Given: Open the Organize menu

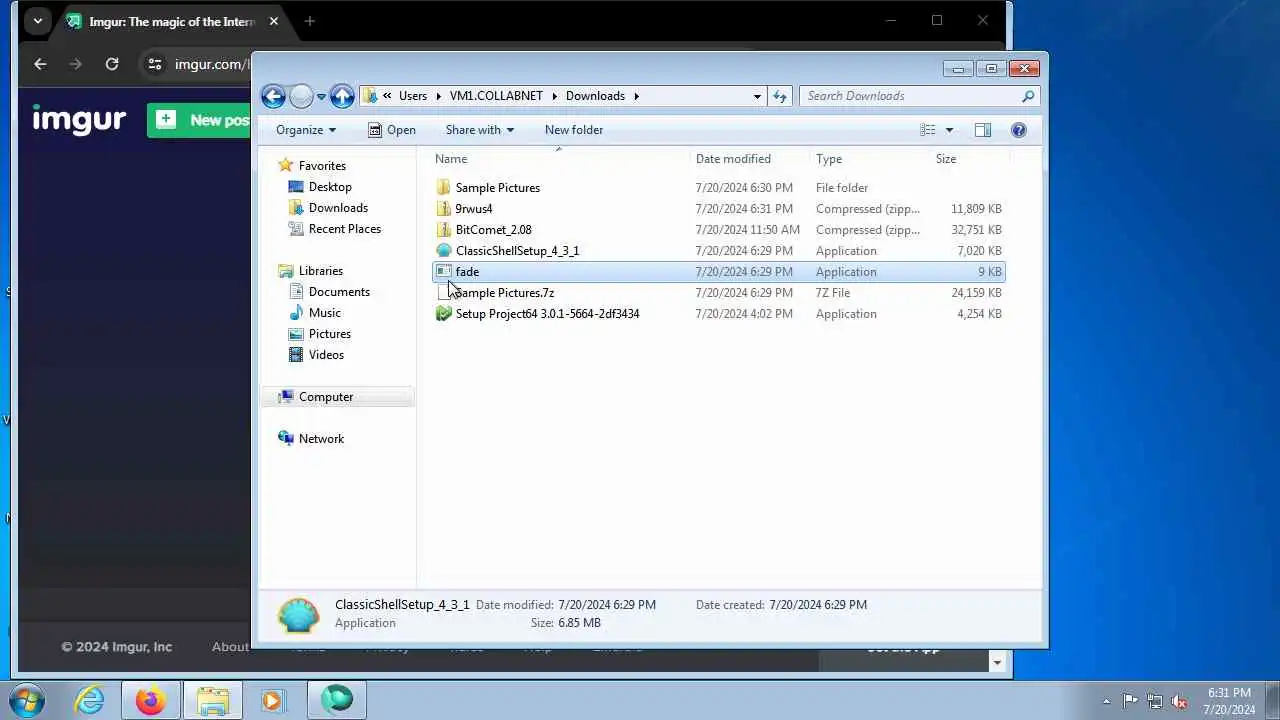Looking at the screenshot, I should [306, 130].
